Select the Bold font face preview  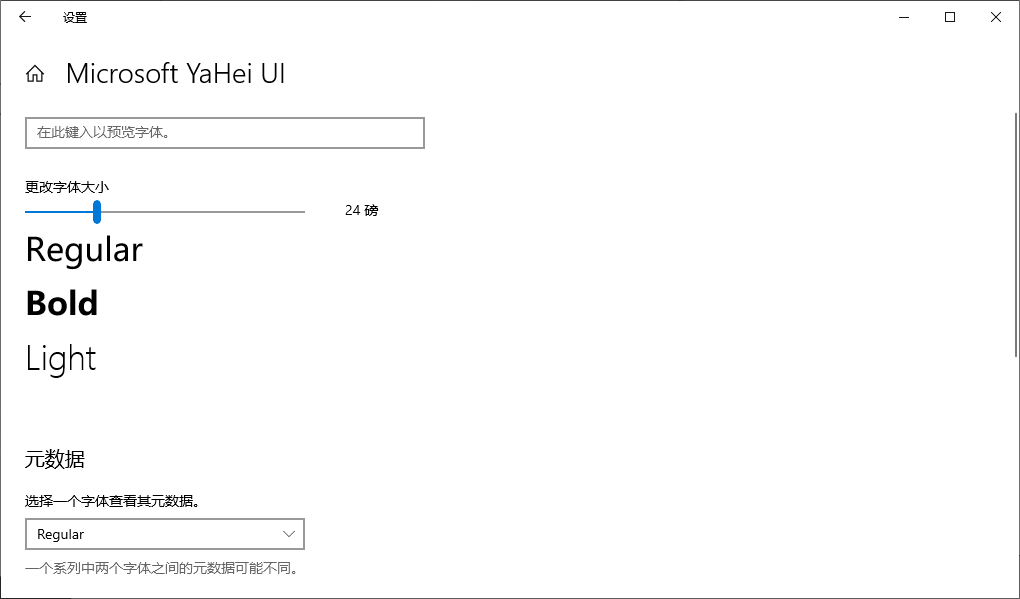pyautogui.click(x=61, y=303)
